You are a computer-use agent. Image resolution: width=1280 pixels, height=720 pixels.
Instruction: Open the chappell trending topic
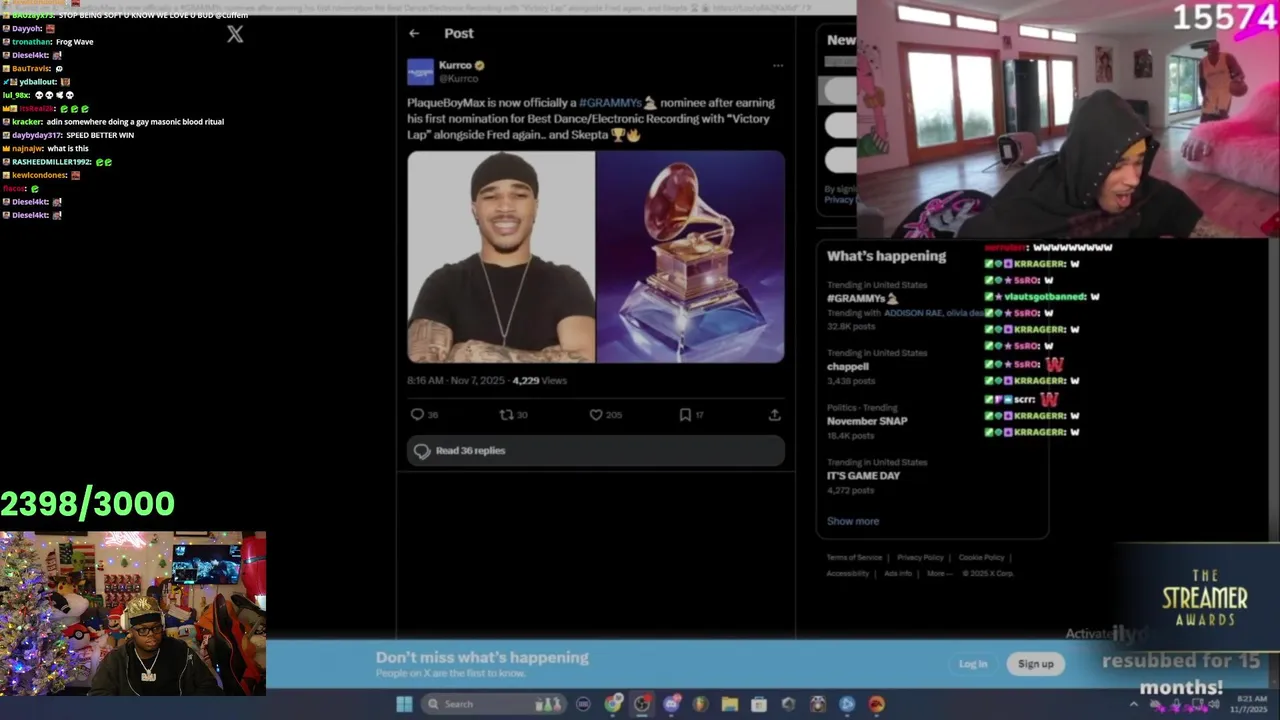pos(848,366)
